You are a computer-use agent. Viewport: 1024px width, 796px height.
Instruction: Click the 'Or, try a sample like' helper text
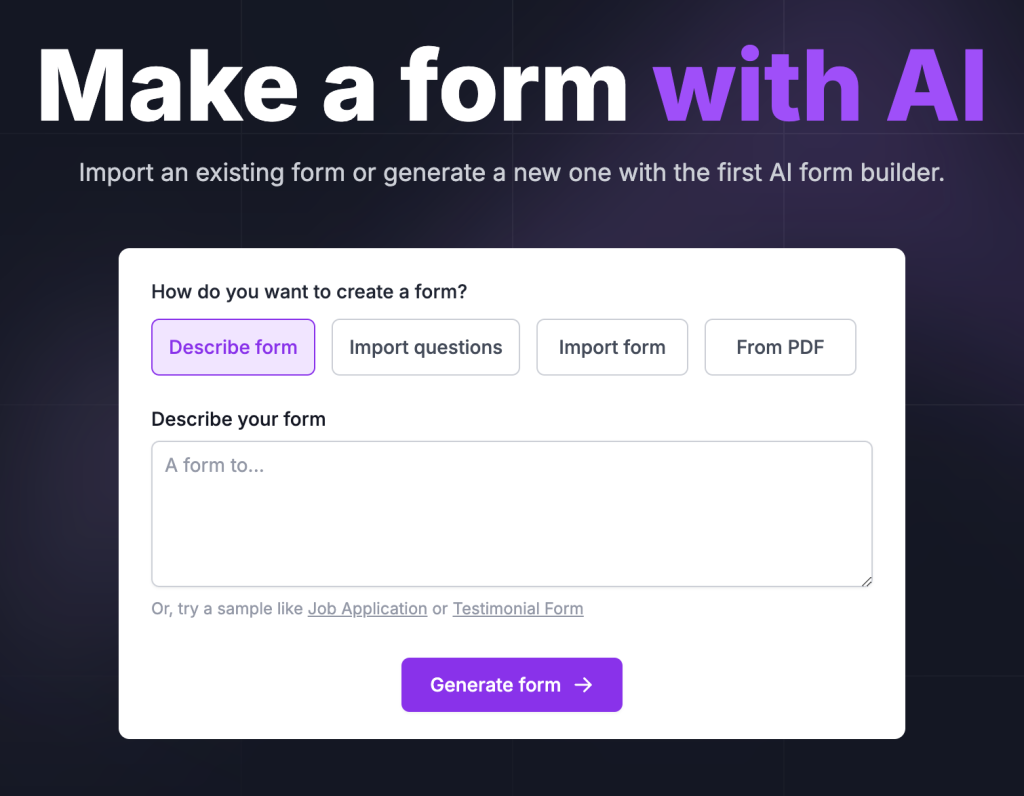click(227, 608)
